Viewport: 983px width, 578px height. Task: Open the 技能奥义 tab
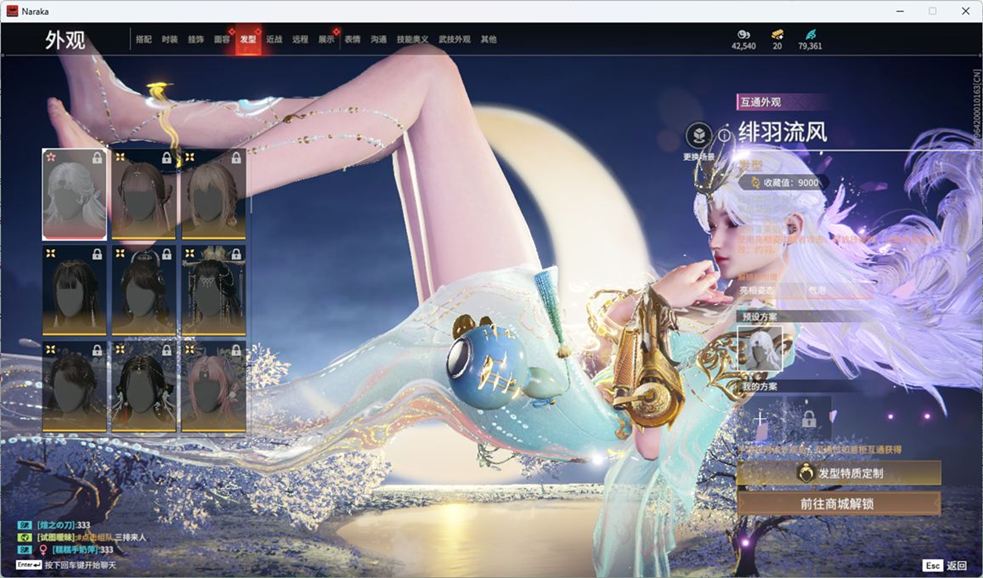pos(412,40)
